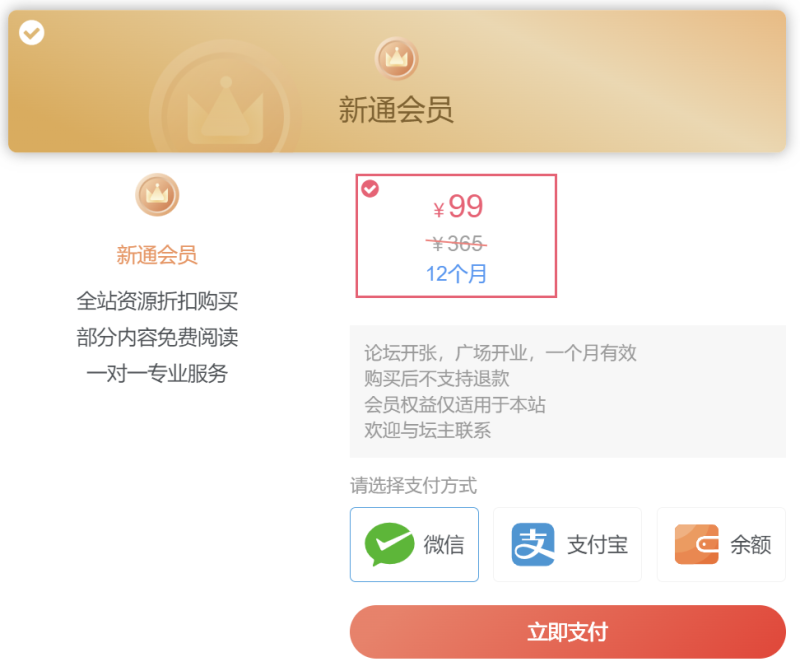Screen dimensions: 800x671
Task: Click the 微信 payment method card
Action: 414,544
